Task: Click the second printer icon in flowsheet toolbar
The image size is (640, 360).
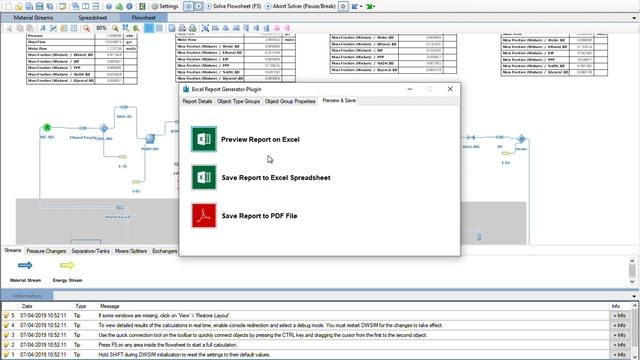Action: pyautogui.click(x=192, y=28)
